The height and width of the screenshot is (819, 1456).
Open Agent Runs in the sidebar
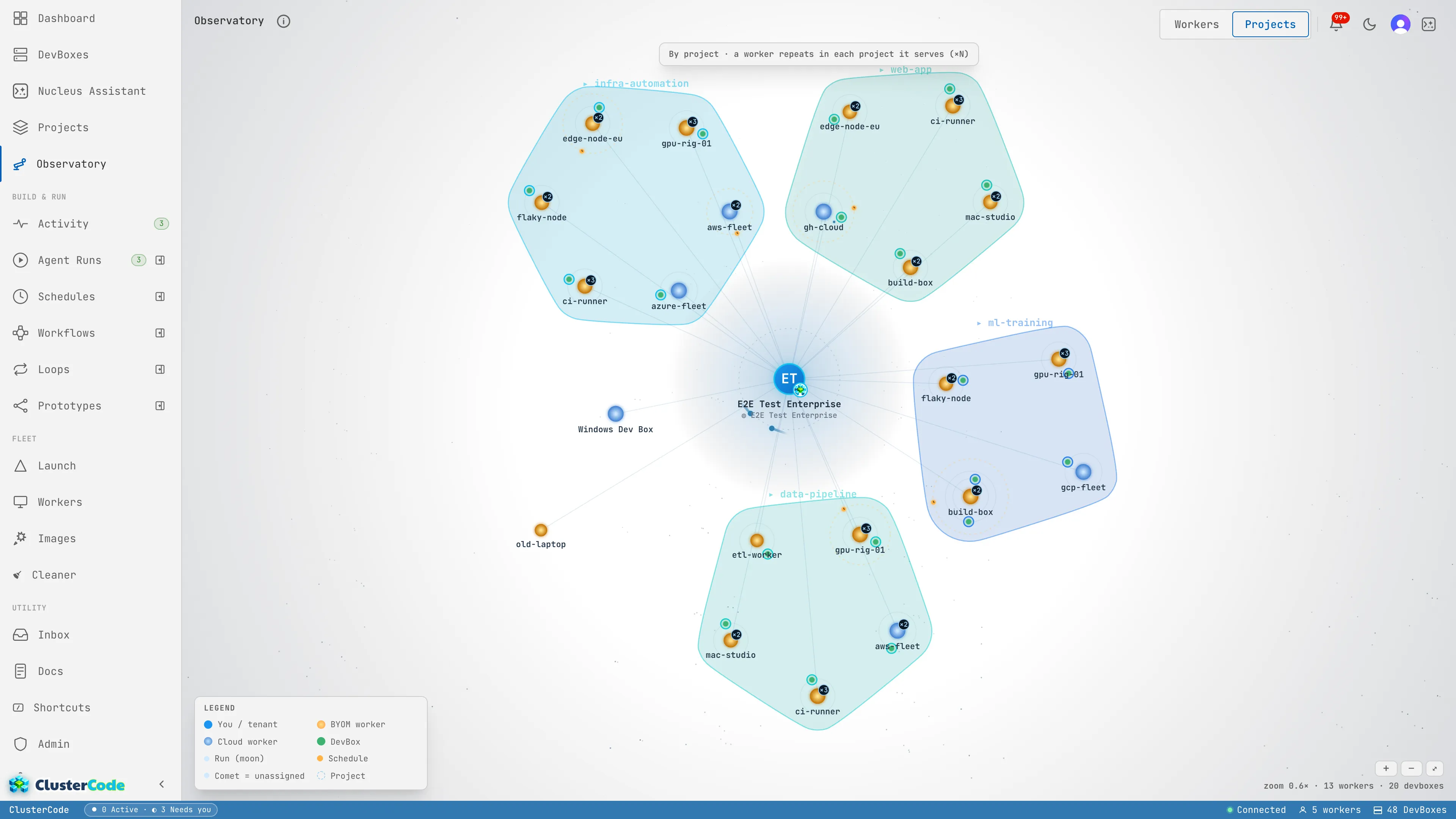(69, 260)
